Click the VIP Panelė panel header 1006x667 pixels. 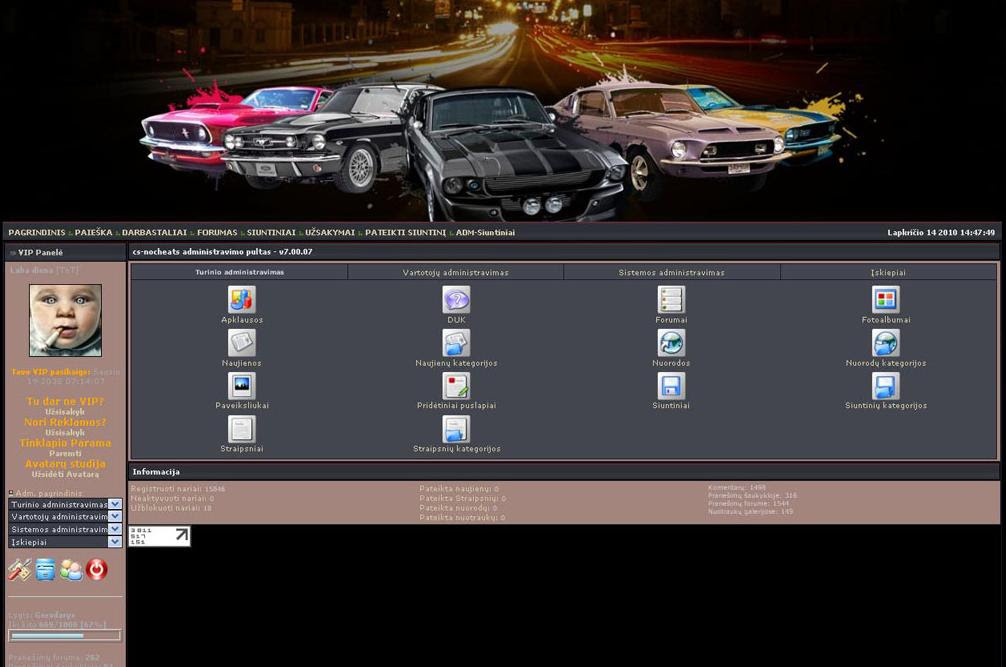(x=65, y=253)
